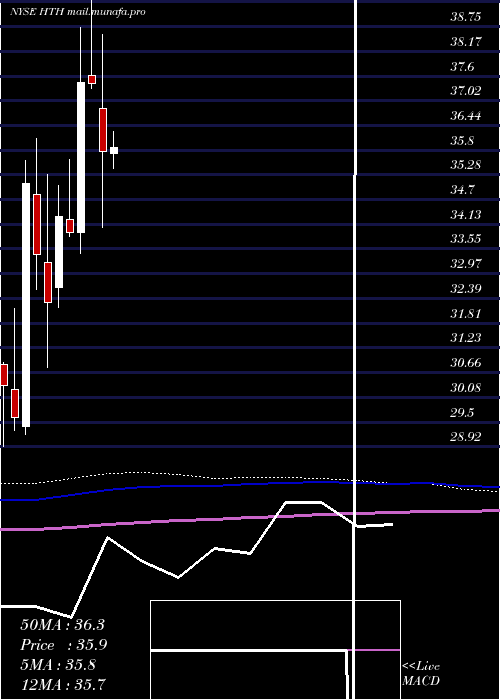The height and width of the screenshot is (700, 500).
Task: Select the 34.7 price axis label
Action: (462, 190)
